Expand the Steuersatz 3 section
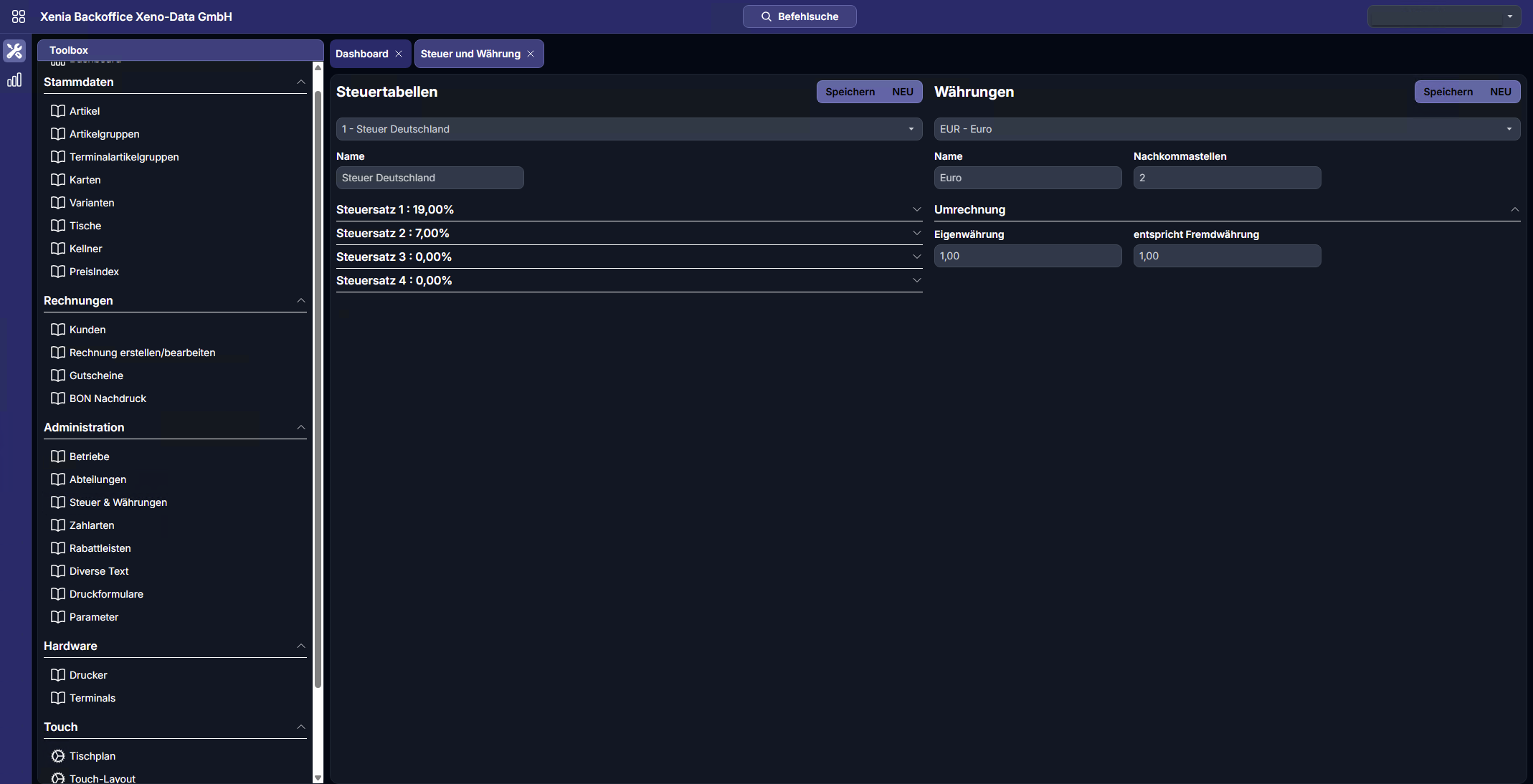Image resolution: width=1533 pixels, height=784 pixels. coord(916,257)
